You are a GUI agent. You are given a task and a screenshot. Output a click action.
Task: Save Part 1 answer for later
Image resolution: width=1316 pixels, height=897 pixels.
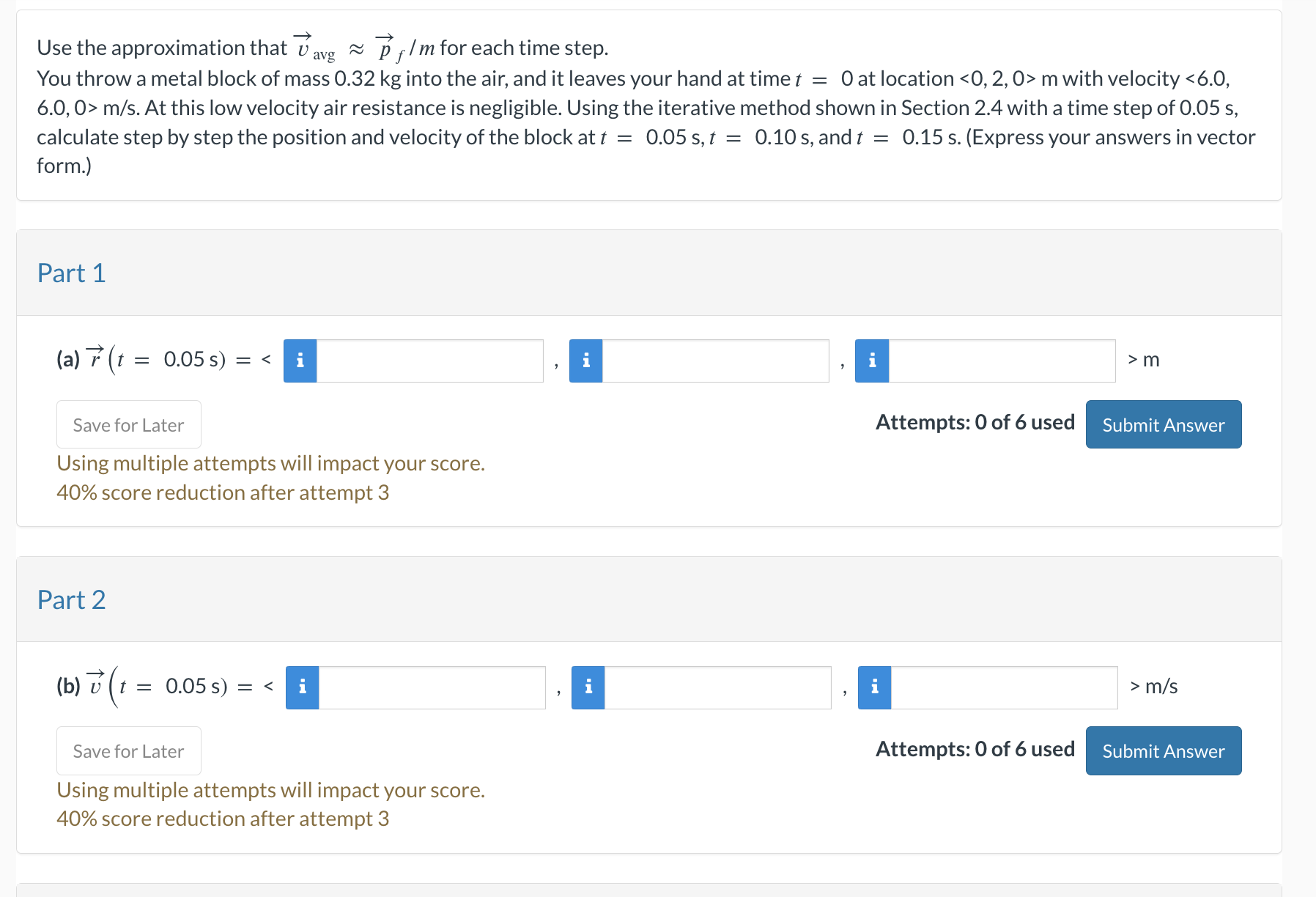(x=128, y=424)
